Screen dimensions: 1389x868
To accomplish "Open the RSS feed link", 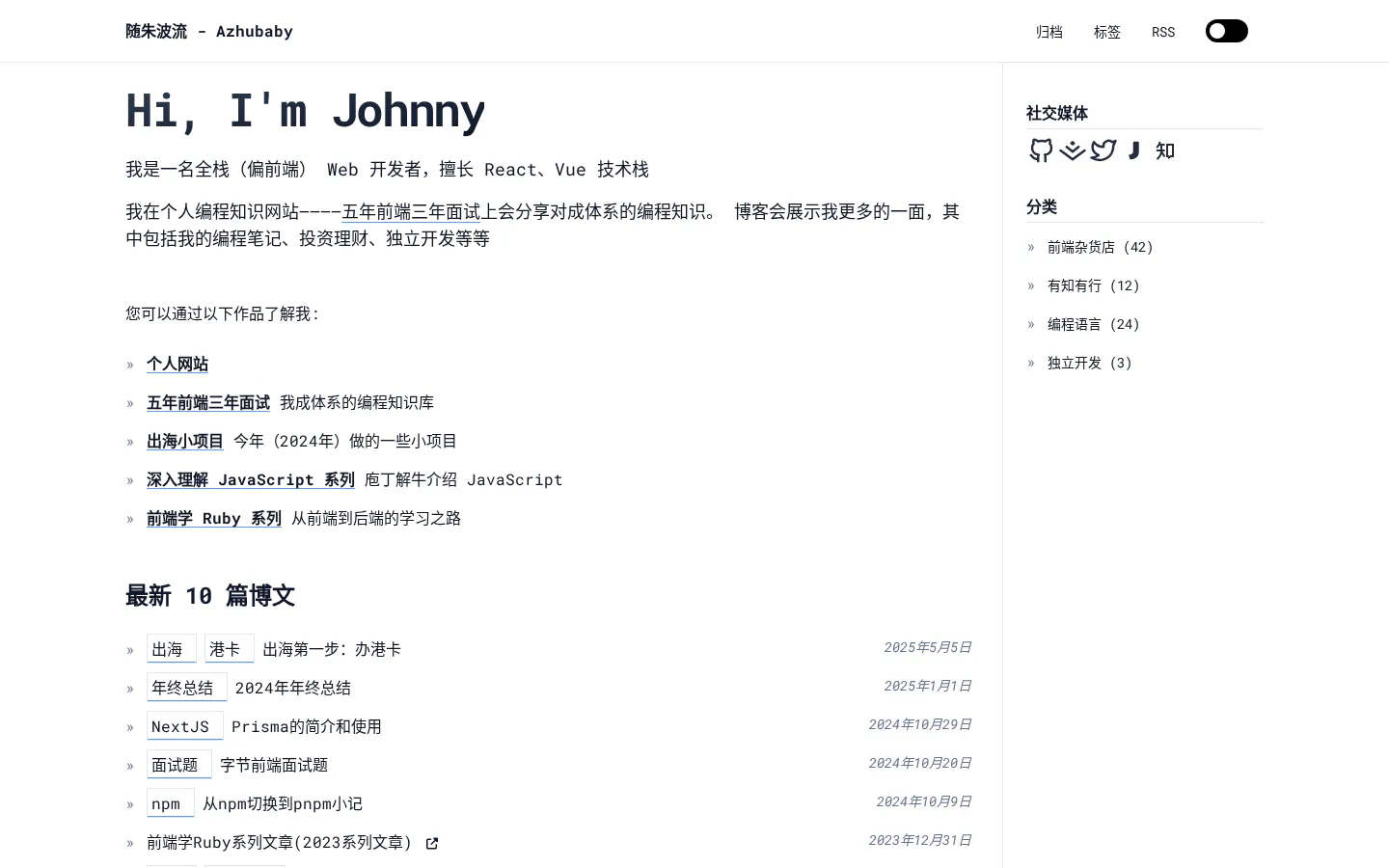I will 1163,32.
